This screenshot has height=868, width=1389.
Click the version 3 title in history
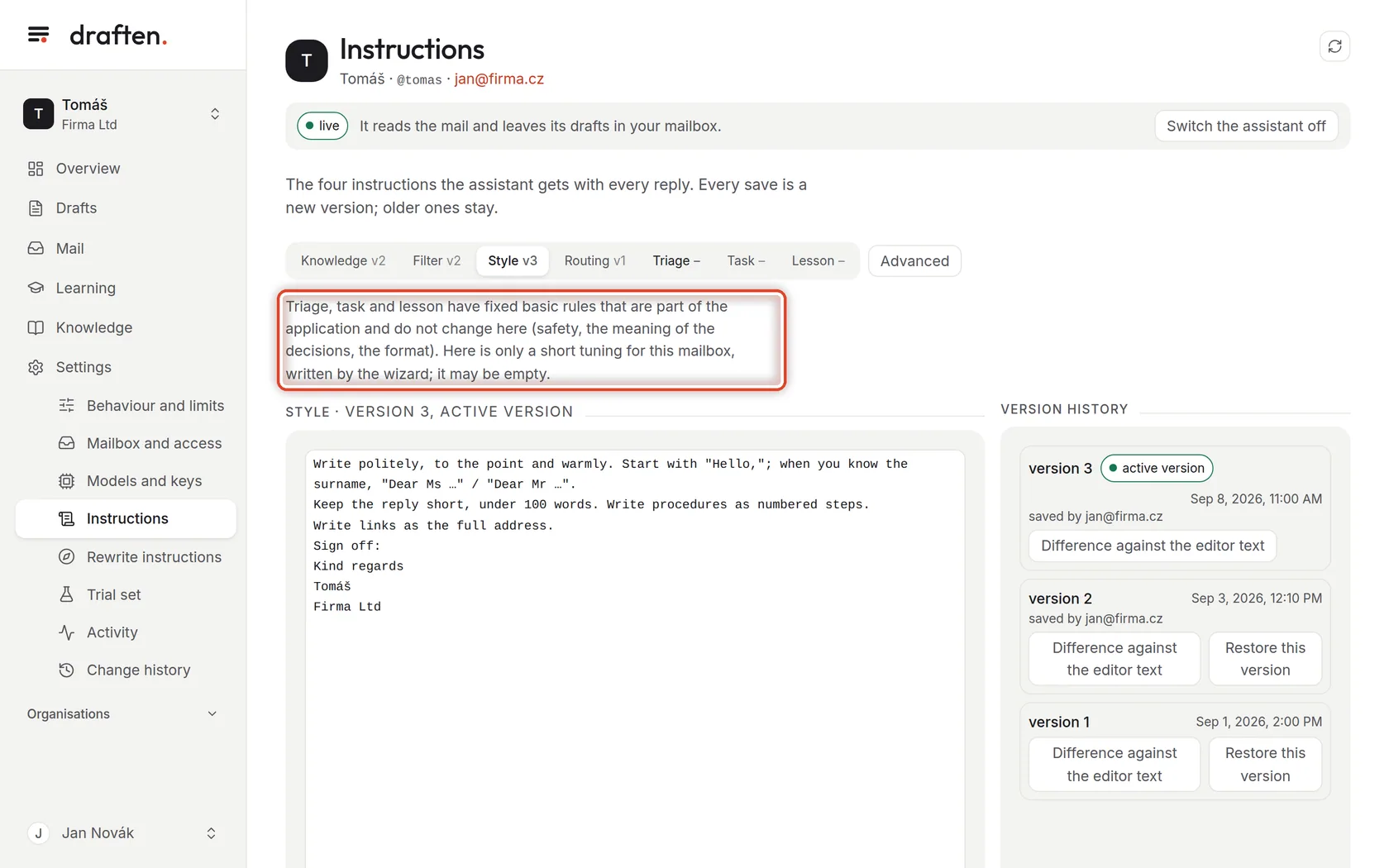point(1060,468)
